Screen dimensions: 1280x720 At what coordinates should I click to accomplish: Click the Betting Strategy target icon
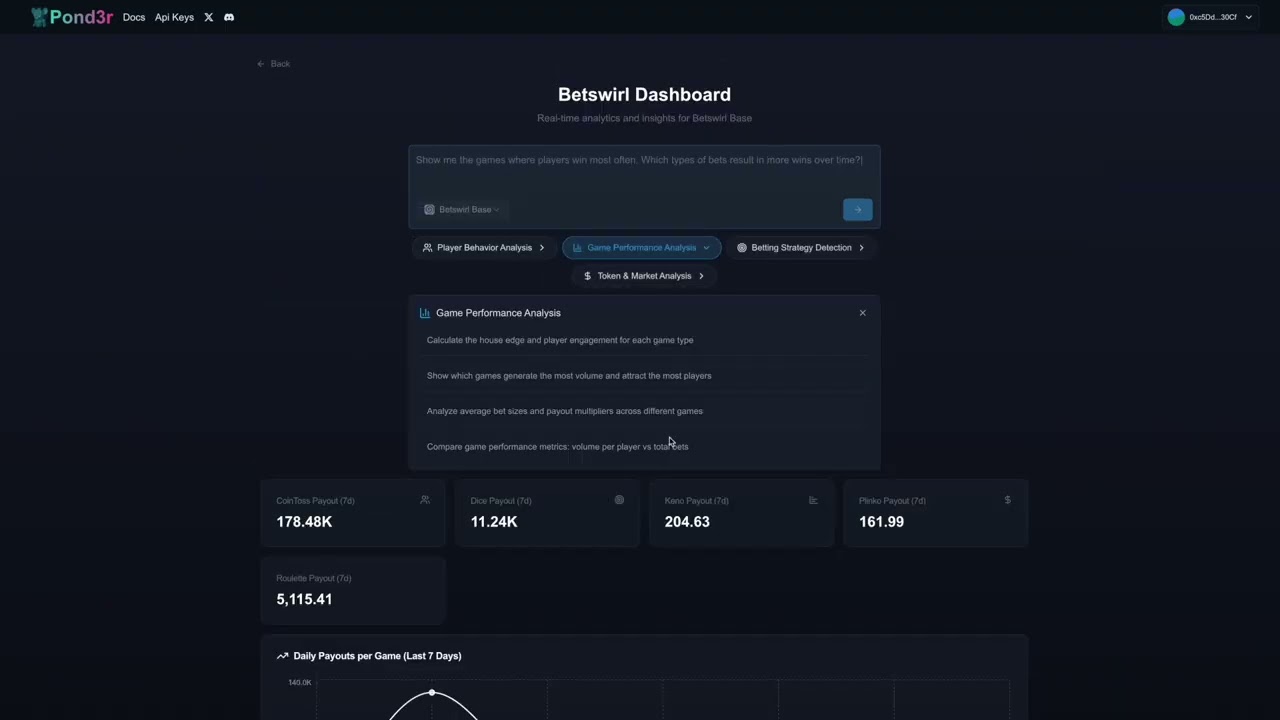pos(742,248)
